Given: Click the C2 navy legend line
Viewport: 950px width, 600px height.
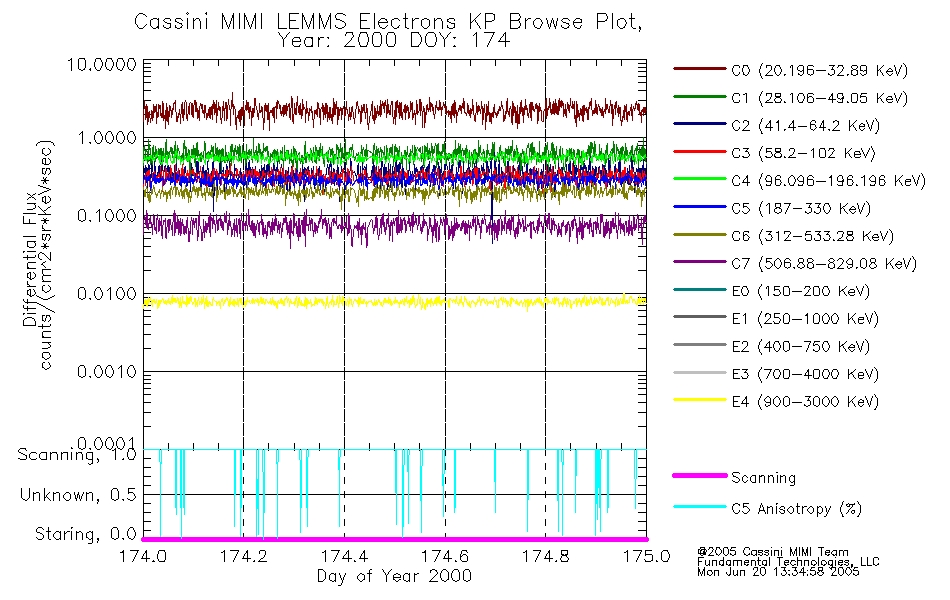Looking at the screenshot, I should [699, 124].
